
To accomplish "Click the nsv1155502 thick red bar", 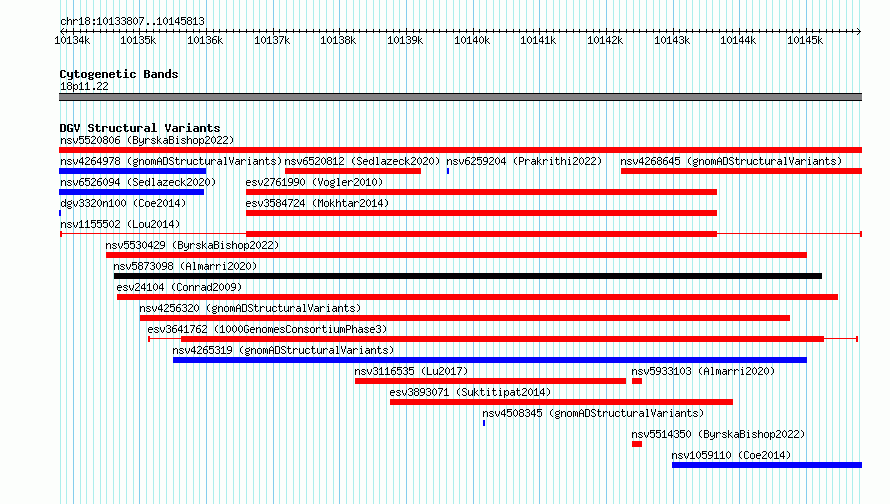I will click(481, 234).
